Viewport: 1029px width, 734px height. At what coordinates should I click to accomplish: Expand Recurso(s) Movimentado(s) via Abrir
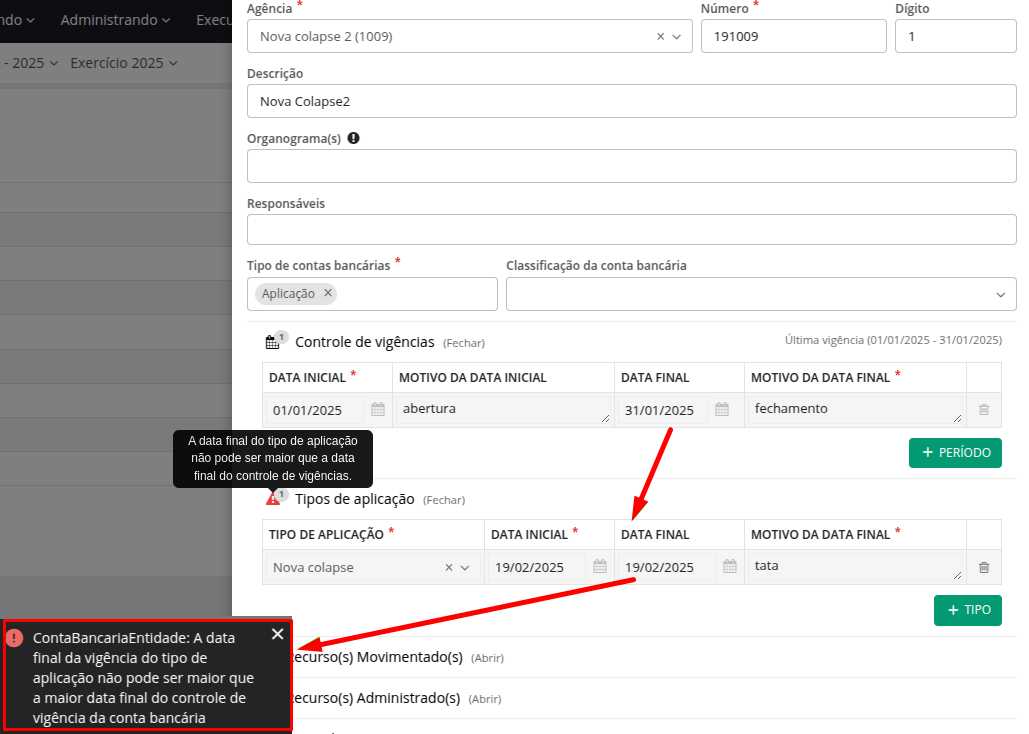pyautogui.click(x=488, y=658)
